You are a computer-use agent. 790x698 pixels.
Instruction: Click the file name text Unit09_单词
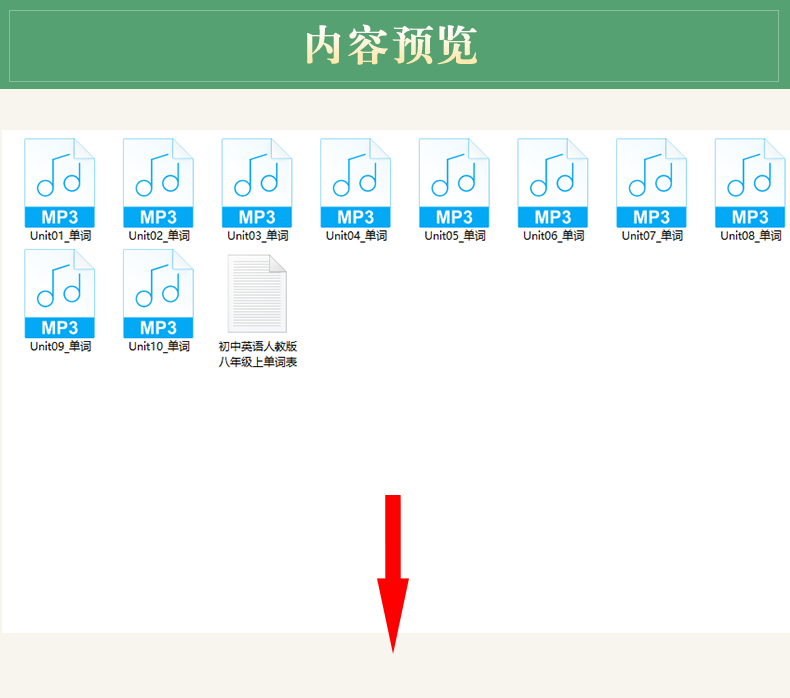click(60, 346)
